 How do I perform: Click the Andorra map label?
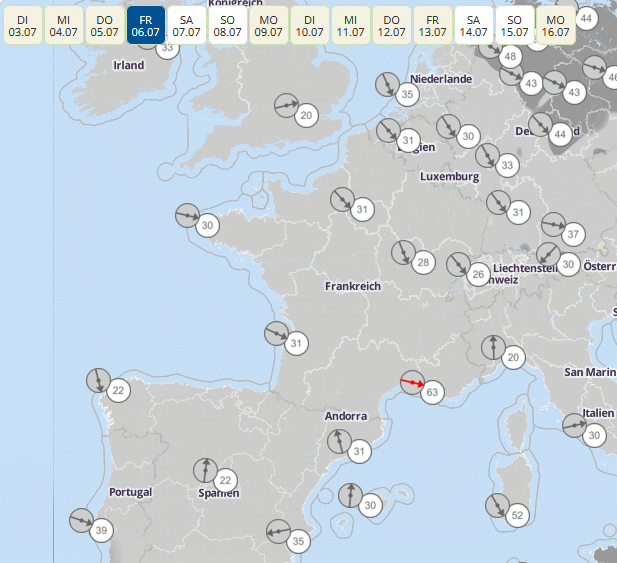point(345,415)
